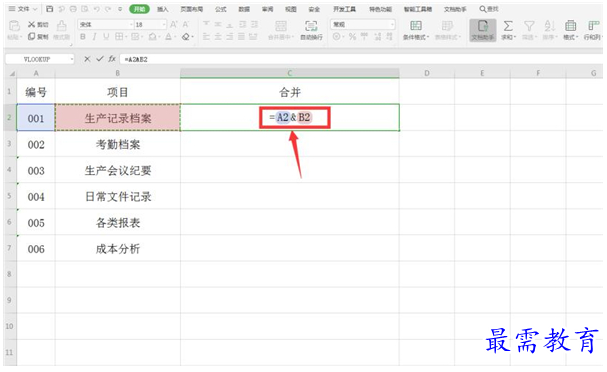Image resolution: width=607 pixels, height=372 pixels.
Task: Click cell B5 '日常文件记录'
Action: coord(118,197)
